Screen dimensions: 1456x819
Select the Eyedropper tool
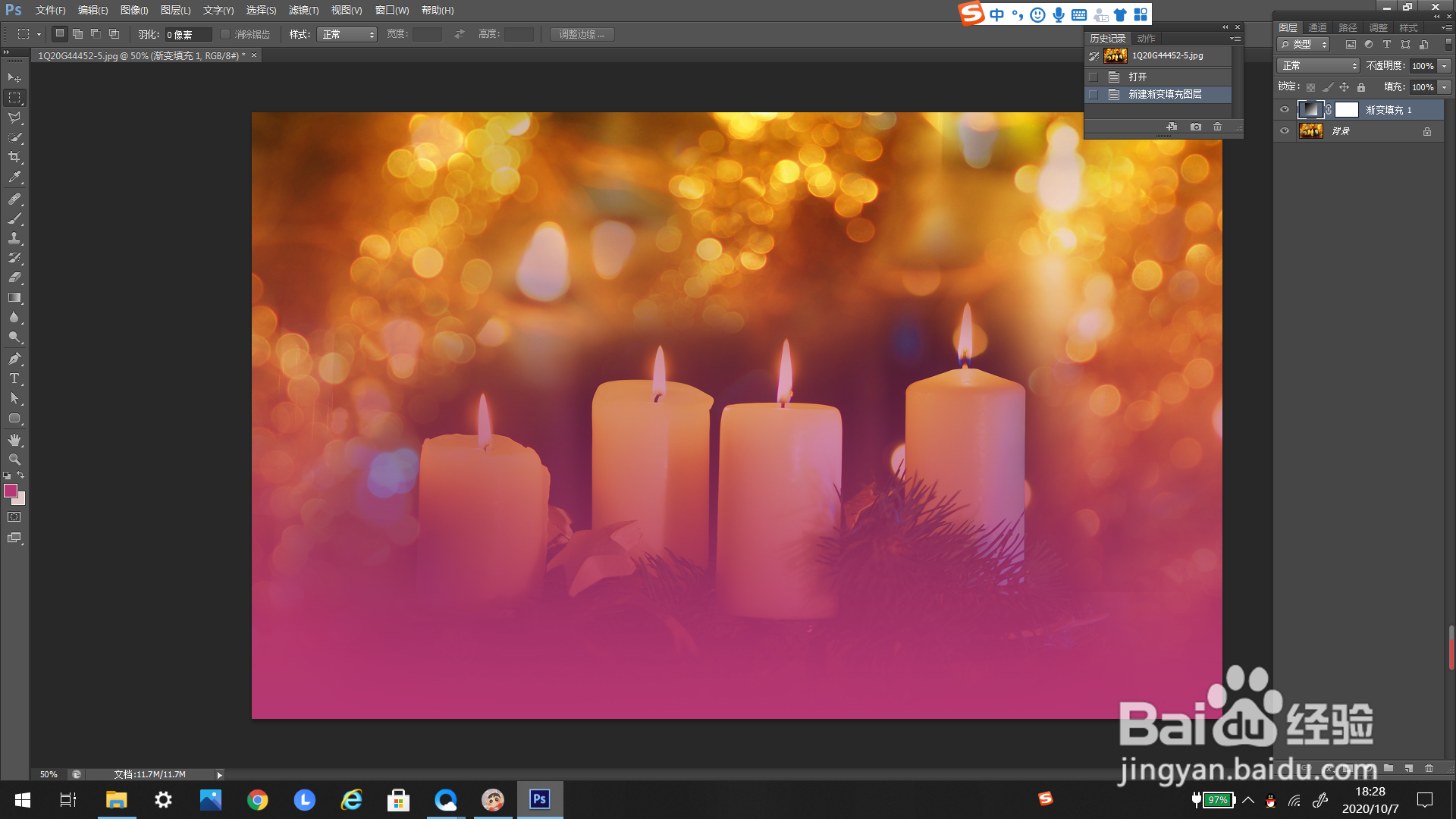(14, 177)
